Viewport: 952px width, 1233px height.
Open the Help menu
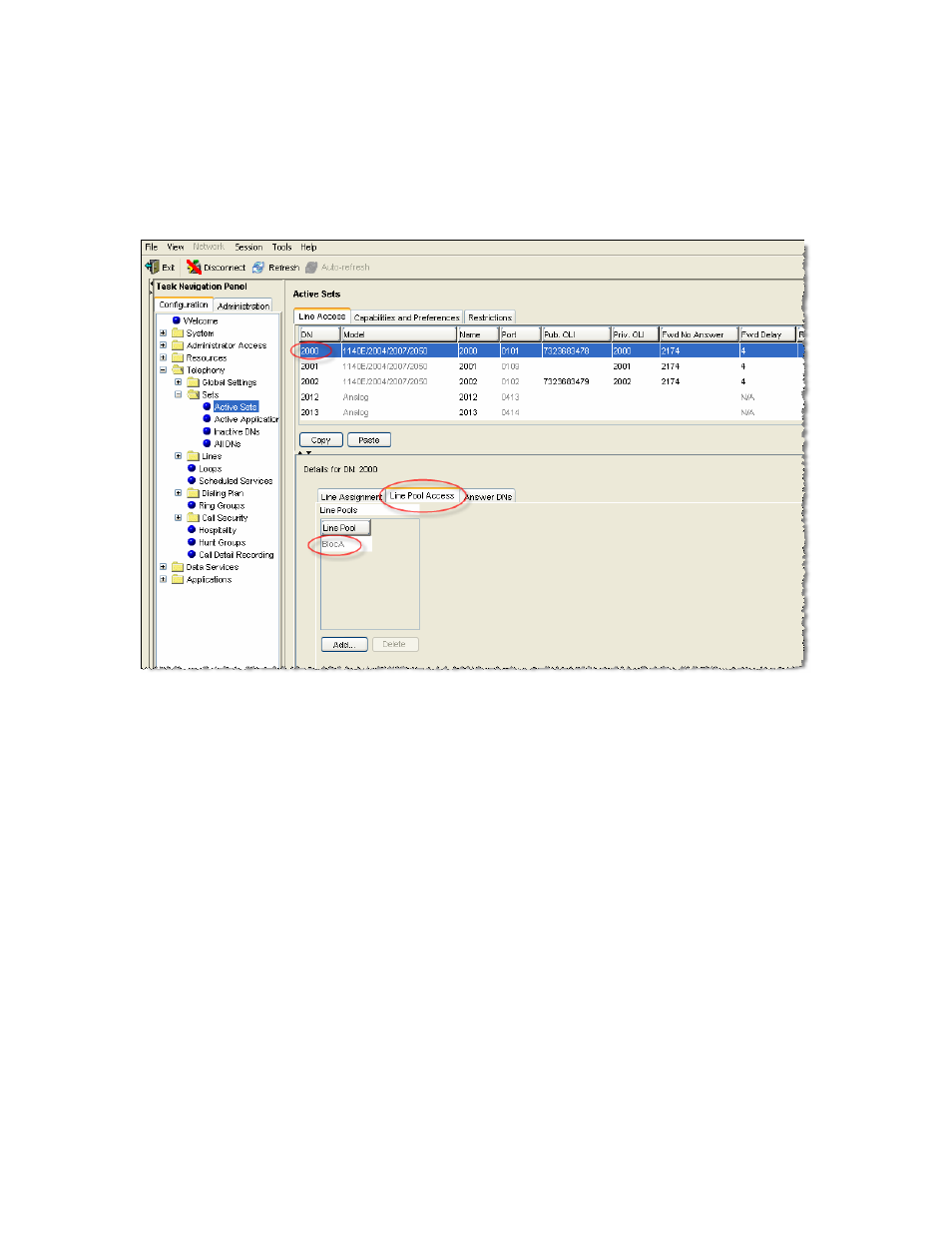[x=309, y=247]
